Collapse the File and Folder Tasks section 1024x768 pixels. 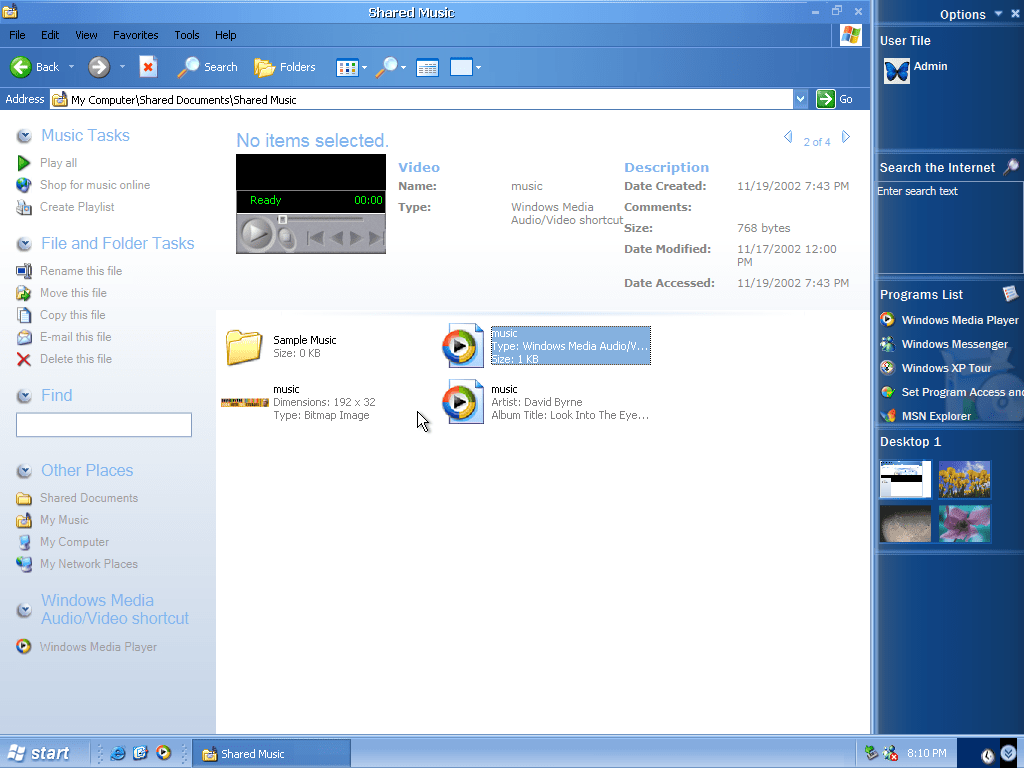(x=24, y=244)
